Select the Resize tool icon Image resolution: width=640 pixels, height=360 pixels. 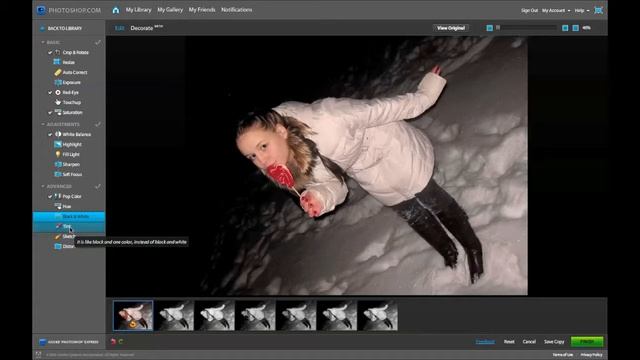tap(57, 62)
